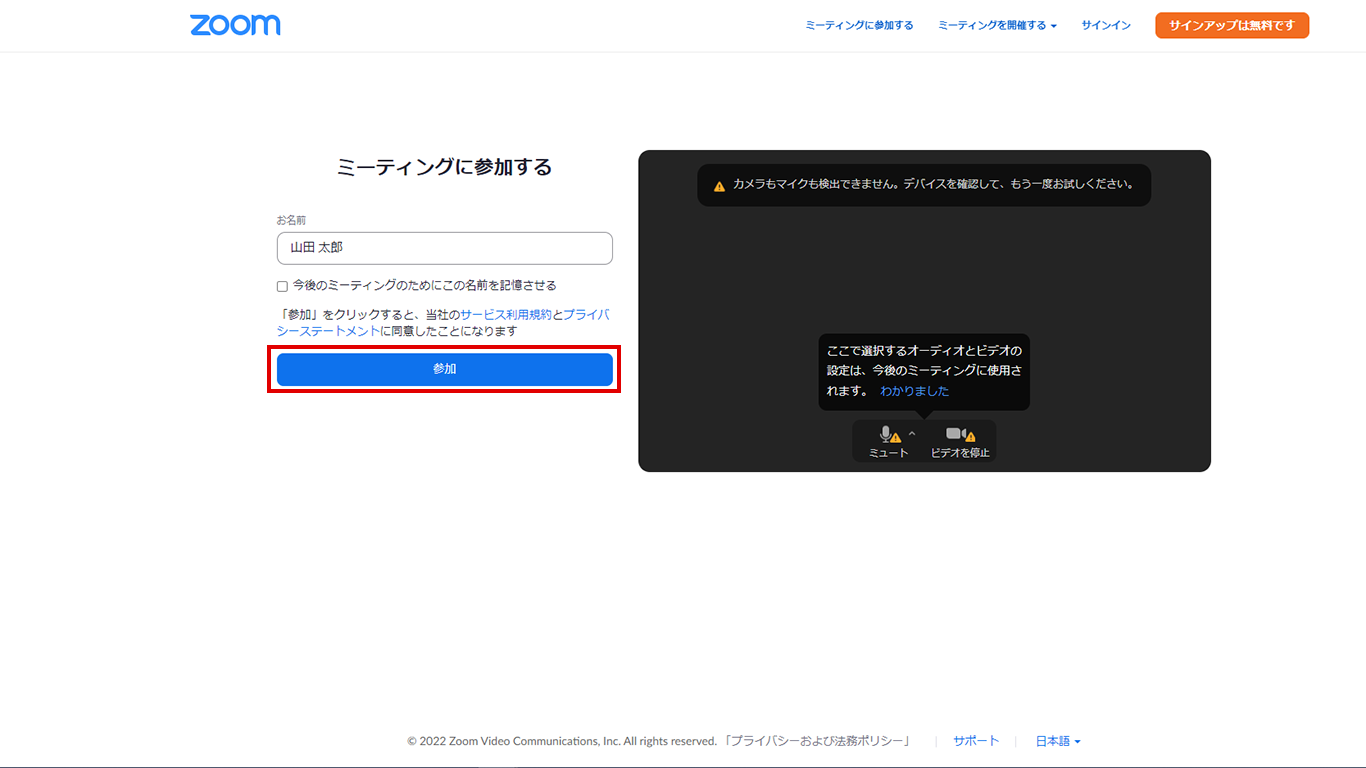This screenshot has height=768, width=1366.
Task: Open the サービス利用規約 link
Action: (x=506, y=314)
